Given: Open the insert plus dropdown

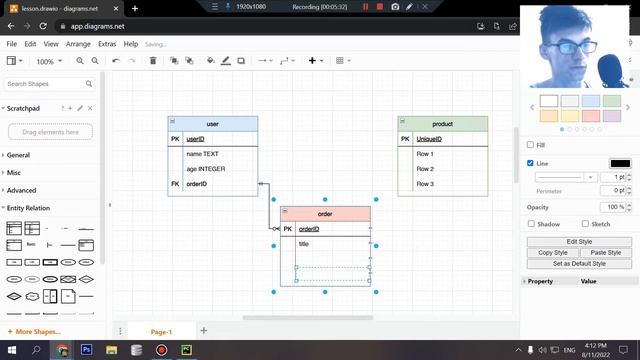Looking at the screenshot, I should pos(316,61).
